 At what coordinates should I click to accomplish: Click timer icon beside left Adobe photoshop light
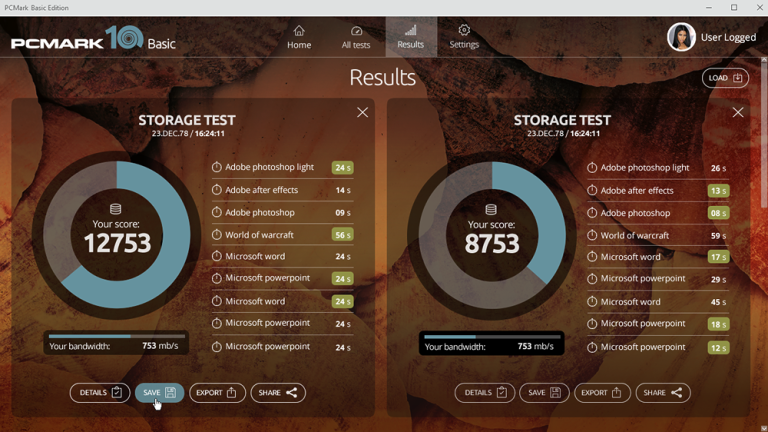coord(216,167)
